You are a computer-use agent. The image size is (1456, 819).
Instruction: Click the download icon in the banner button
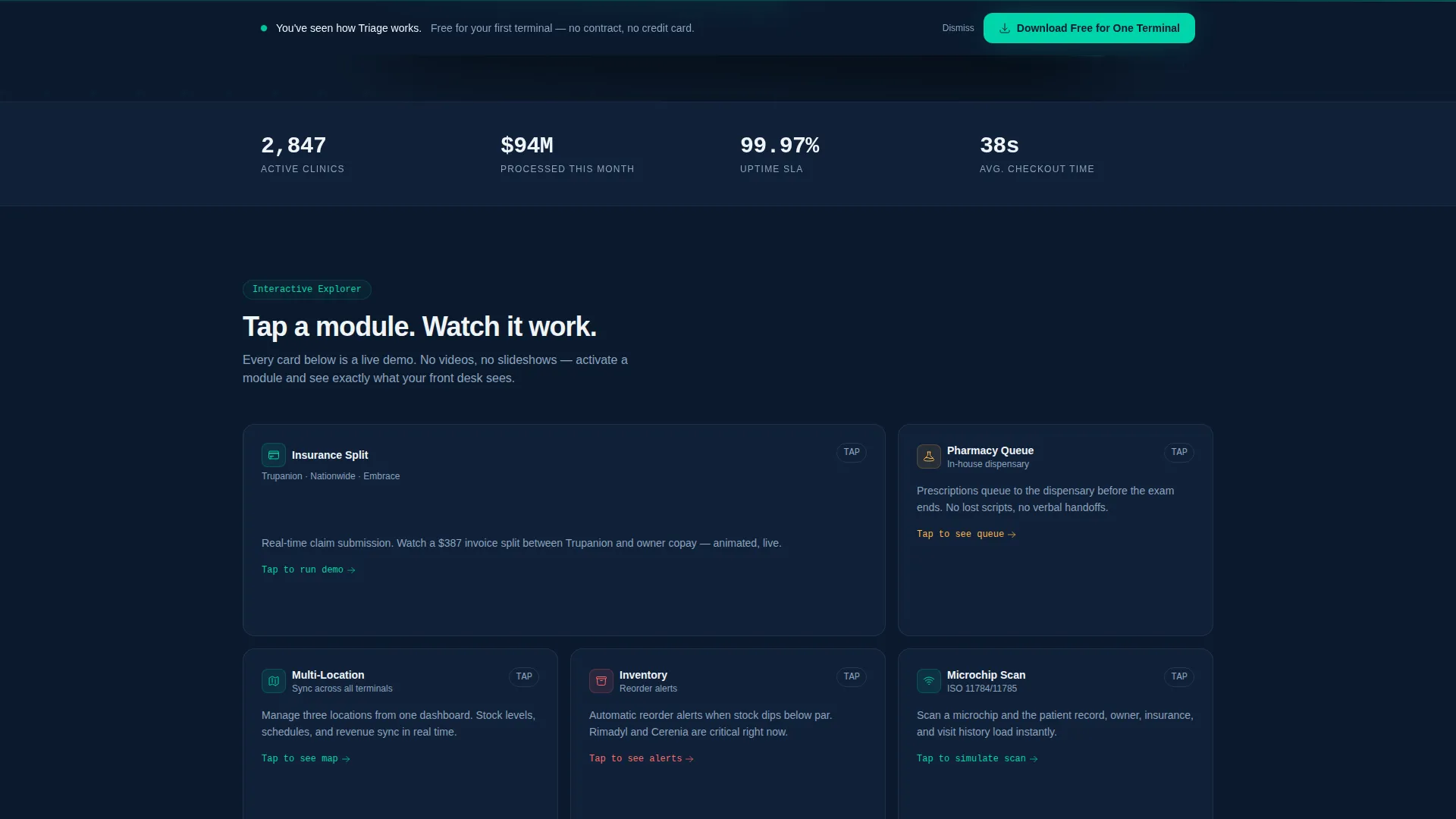[1005, 28]
